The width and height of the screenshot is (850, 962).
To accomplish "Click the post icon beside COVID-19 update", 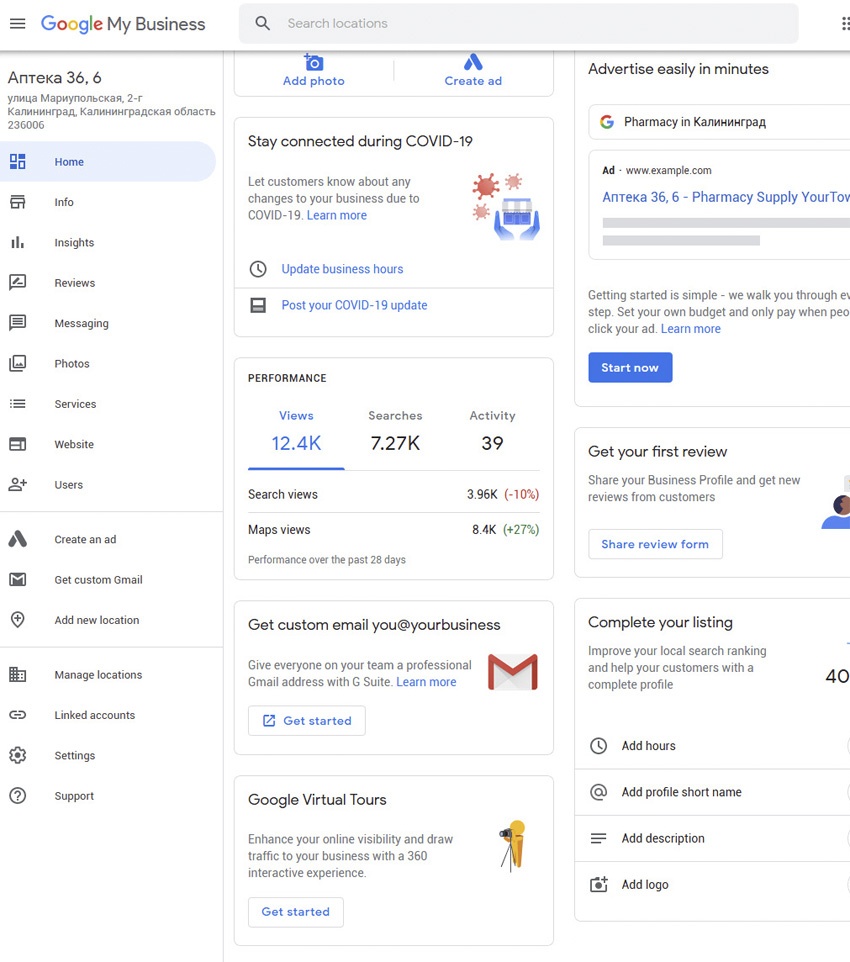I will [258, 305].
